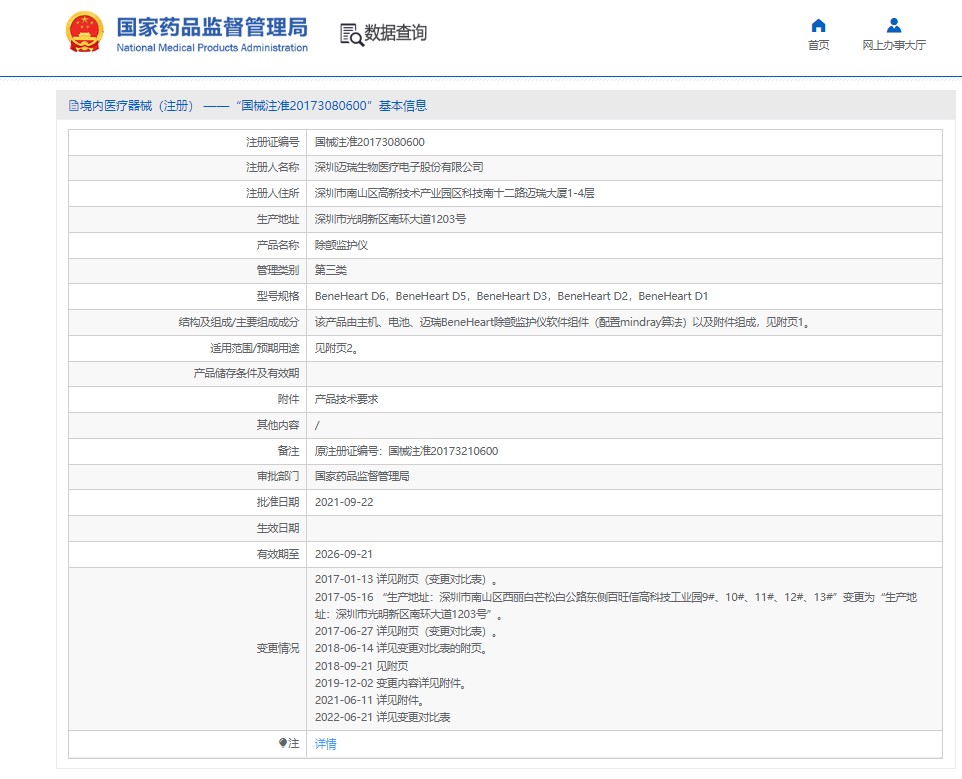Click the document icon before 境内医疗器械 heading
This screenshot has height=779, width=962.
tap(72, 106)
